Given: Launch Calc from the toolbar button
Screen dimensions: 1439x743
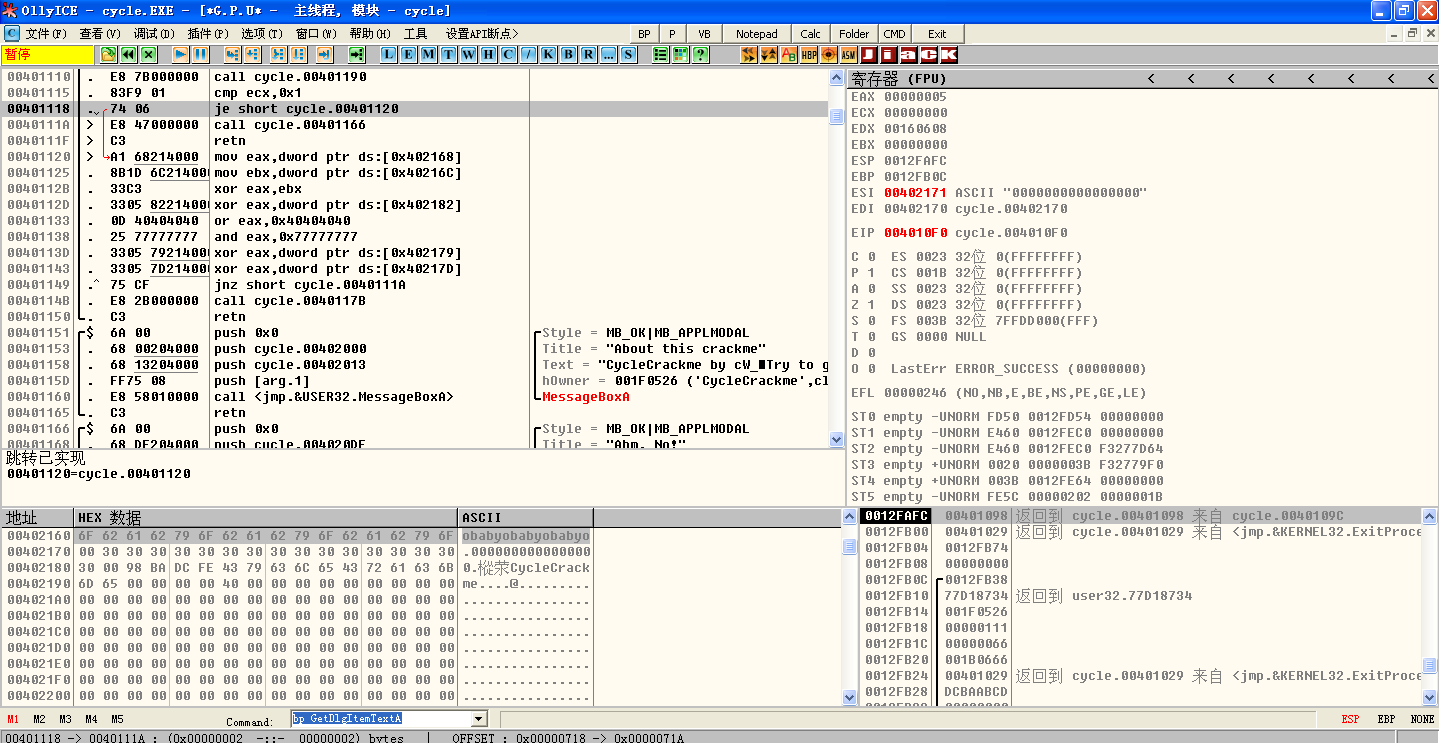Looking at the screenshot, I should coord(811,34).
